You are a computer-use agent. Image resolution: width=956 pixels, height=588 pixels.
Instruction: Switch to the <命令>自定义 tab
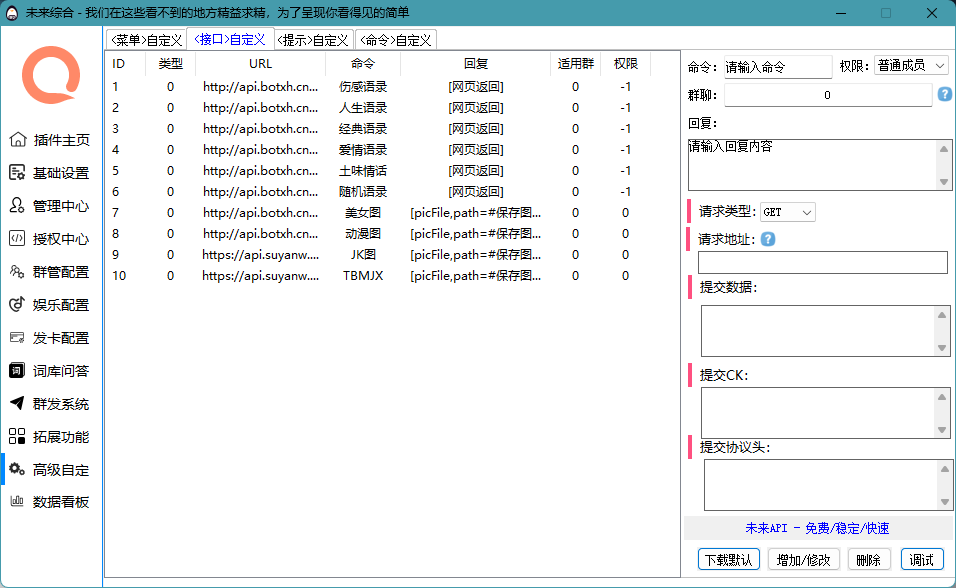(396, 40)
